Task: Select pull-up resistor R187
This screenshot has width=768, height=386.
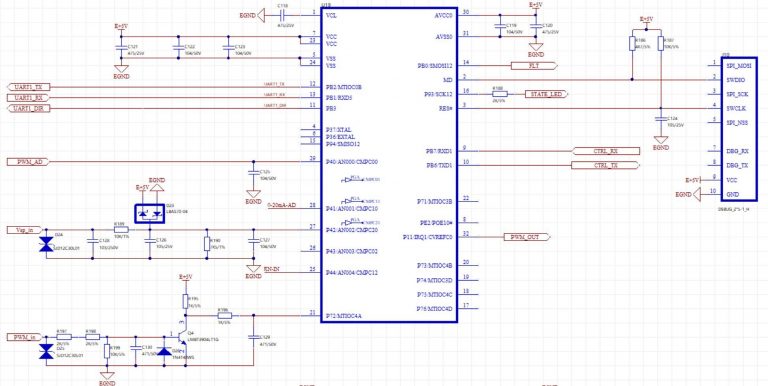Action: click(x=661, y=44)
